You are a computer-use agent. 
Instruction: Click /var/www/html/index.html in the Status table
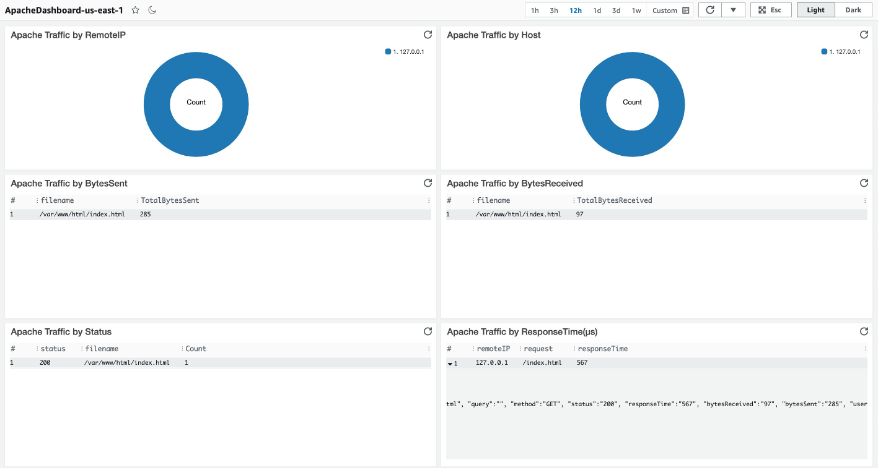pyautogui.click(x=127, y=363)
